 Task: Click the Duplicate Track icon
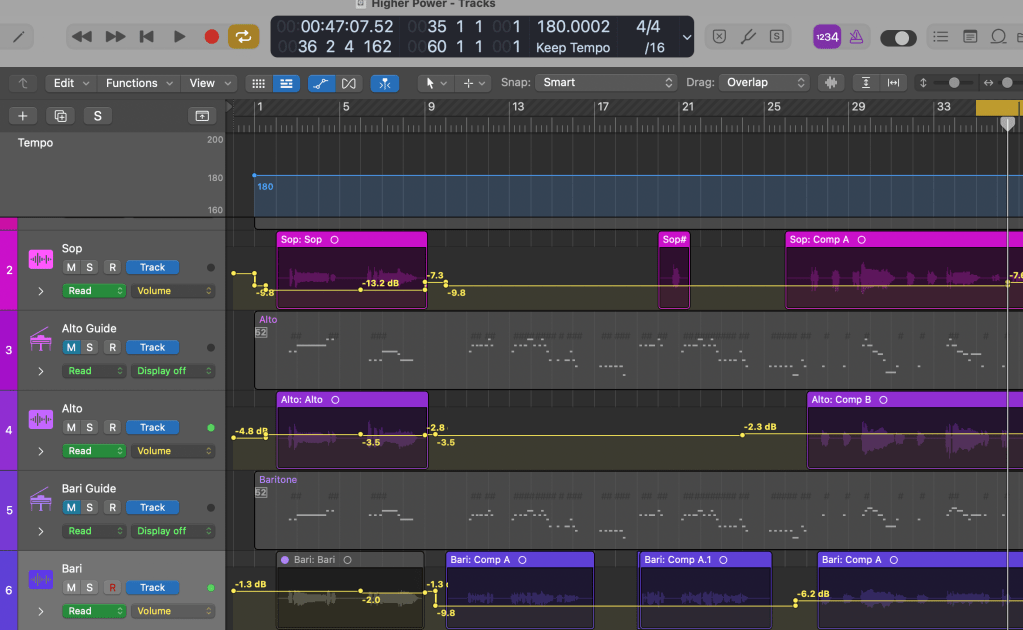pos(60,116)
